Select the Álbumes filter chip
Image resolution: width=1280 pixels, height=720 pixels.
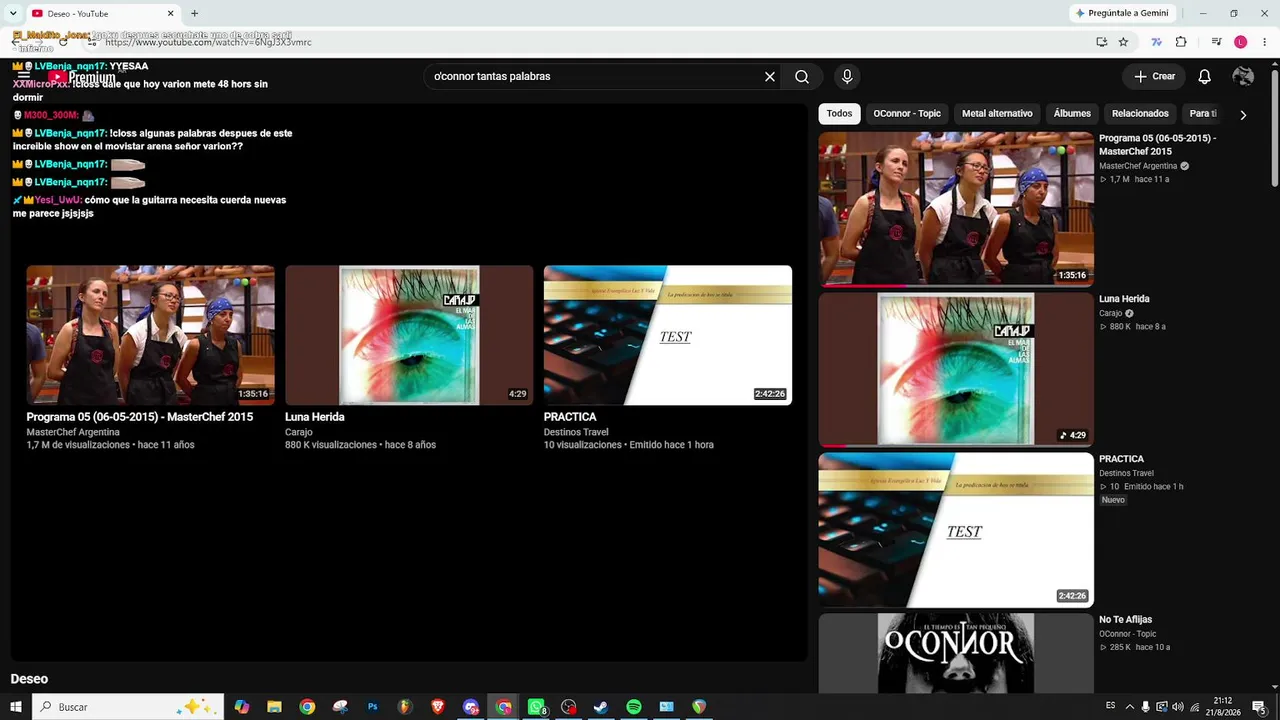[1072, 114]
